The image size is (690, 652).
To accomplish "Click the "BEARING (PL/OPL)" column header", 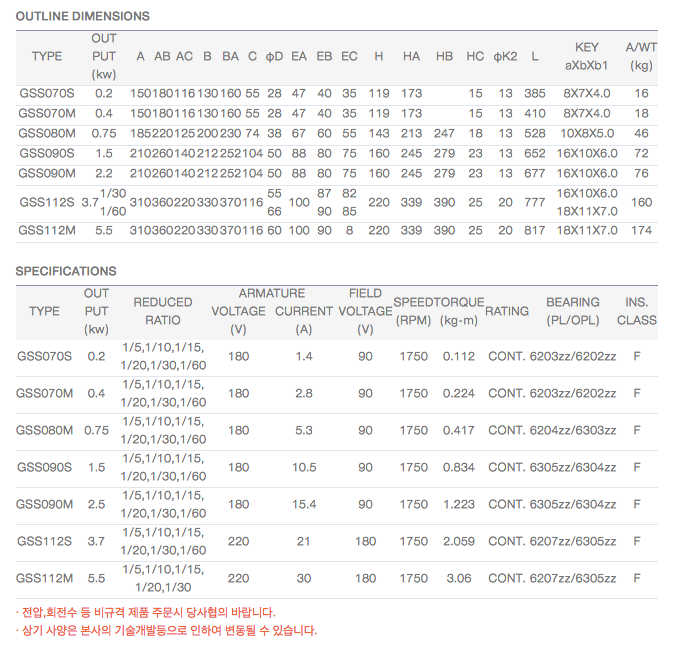I will 573,311.
